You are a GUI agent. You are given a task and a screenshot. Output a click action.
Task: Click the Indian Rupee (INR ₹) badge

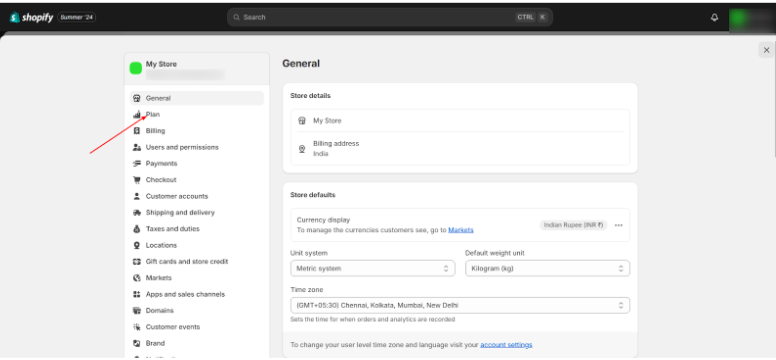coord(573,225)
